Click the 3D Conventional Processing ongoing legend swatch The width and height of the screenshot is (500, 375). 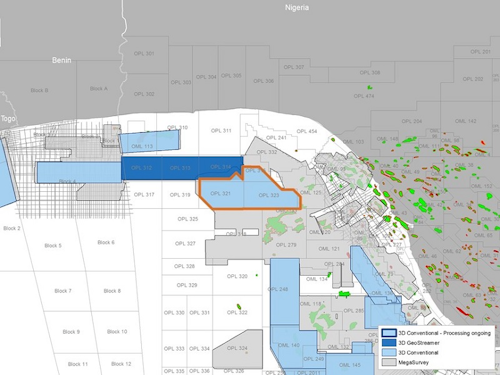389,333
